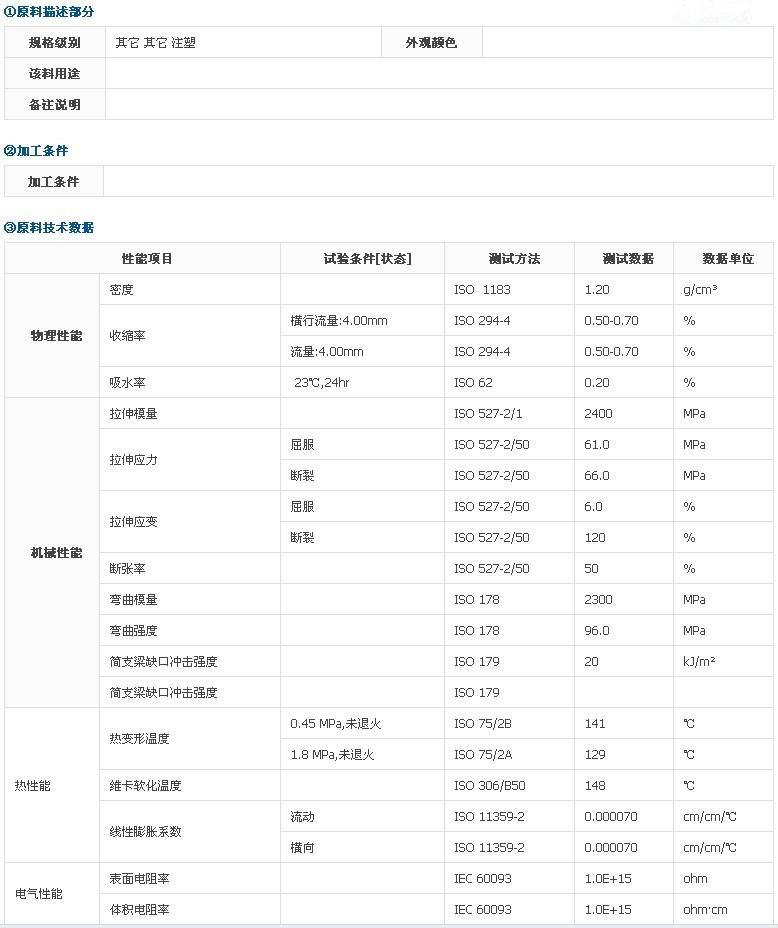This screenshot has height=928, width=778.
Task: Click the ②加工条件 section heading
Action: click(x=36, y=151)
